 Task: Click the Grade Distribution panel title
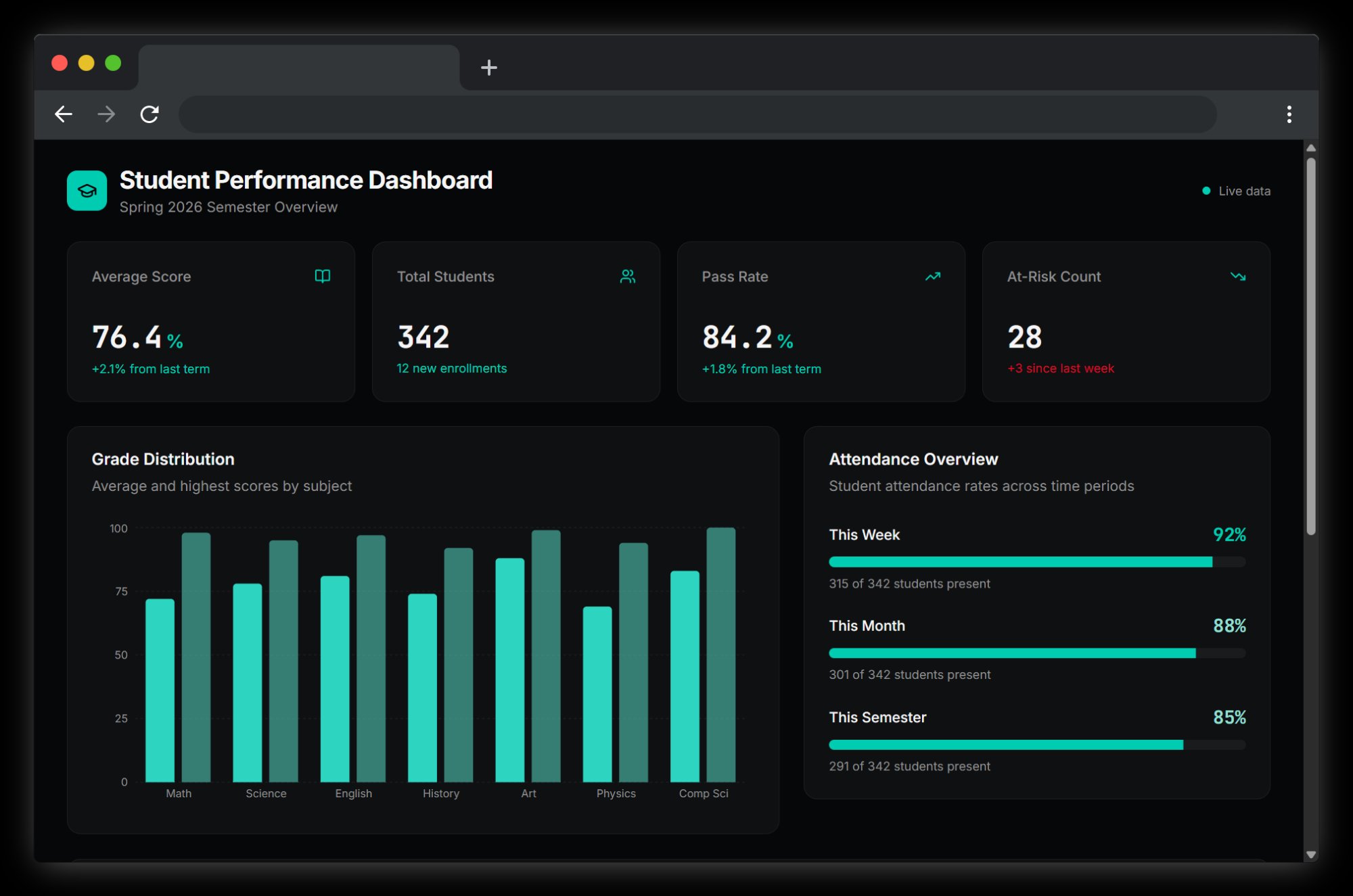pyautogui.click(x=163, y=458)
